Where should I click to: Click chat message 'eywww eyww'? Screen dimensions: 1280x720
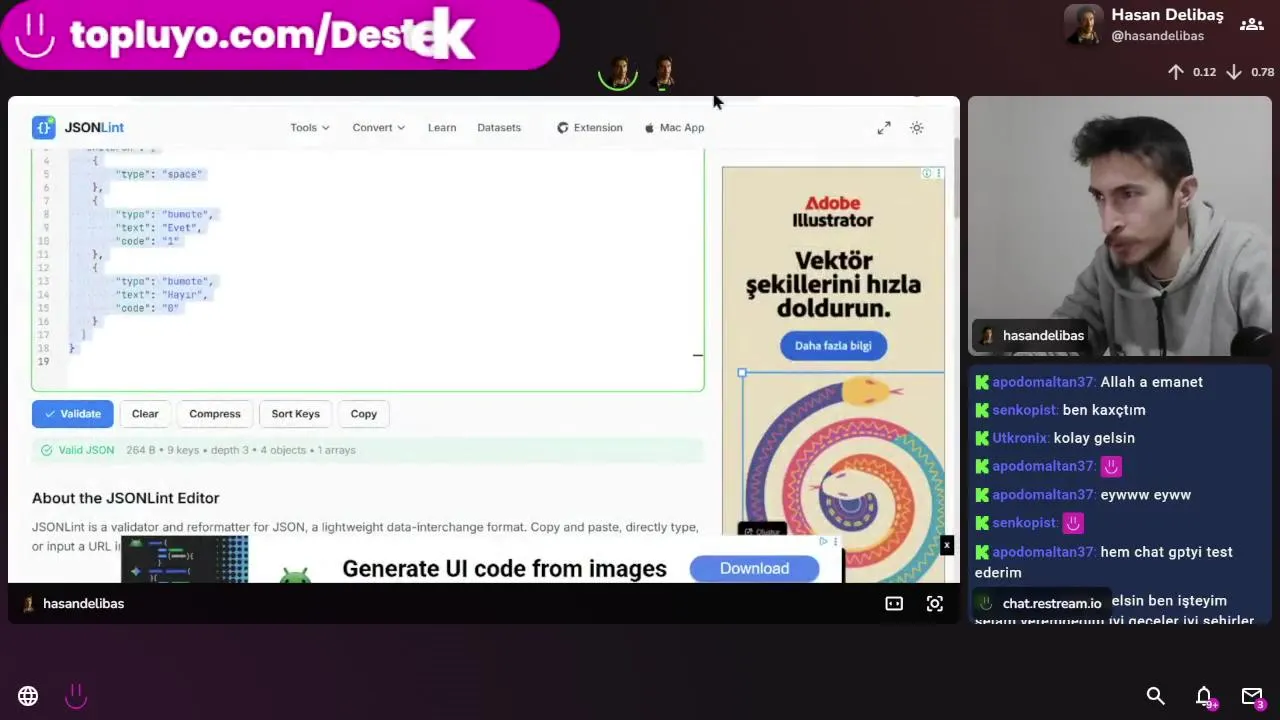click(1145, 495)
